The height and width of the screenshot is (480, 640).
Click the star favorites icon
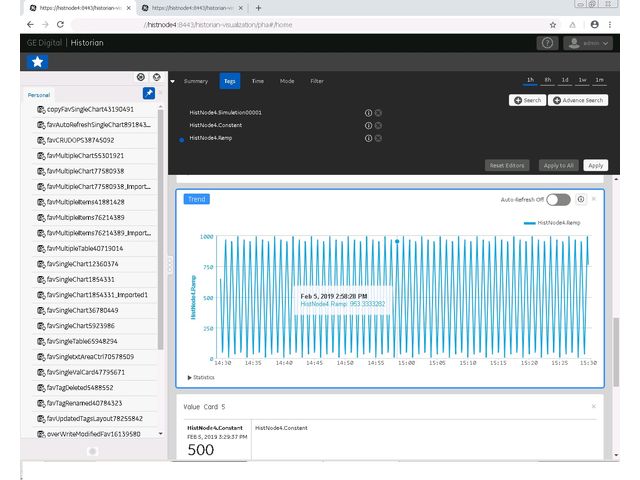pyautogui.click(x=37, y=62)
